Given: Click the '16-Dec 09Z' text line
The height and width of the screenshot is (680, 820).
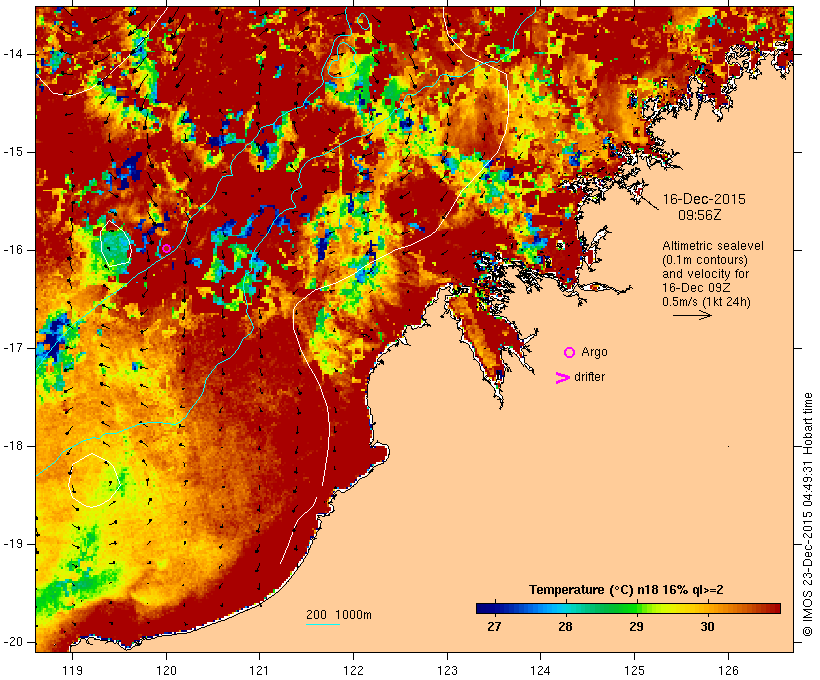Looking at the screenshot, I should (696, 288).
